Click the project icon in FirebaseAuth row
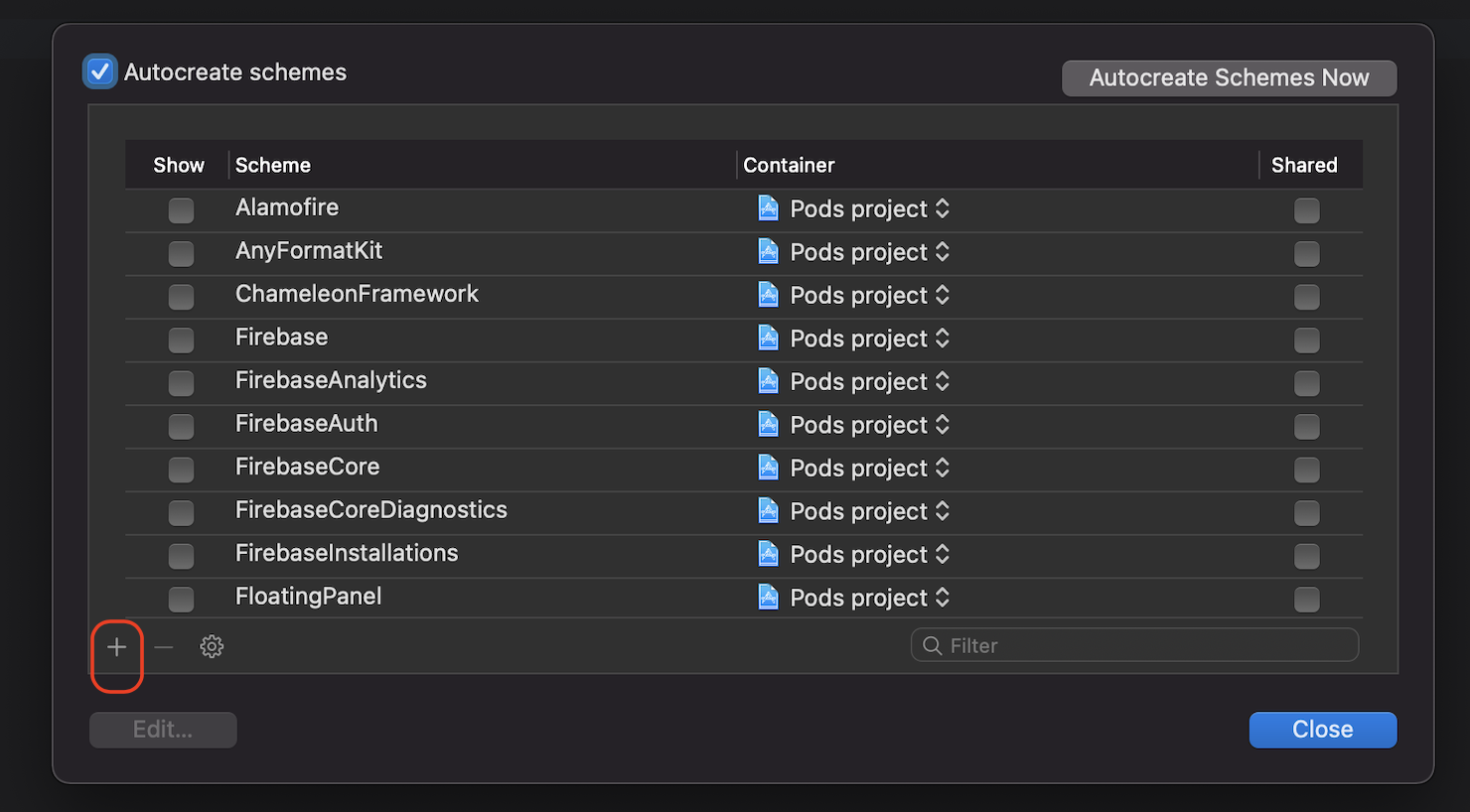The width and height of the screenshot is (1470, 812). point(768,424)
